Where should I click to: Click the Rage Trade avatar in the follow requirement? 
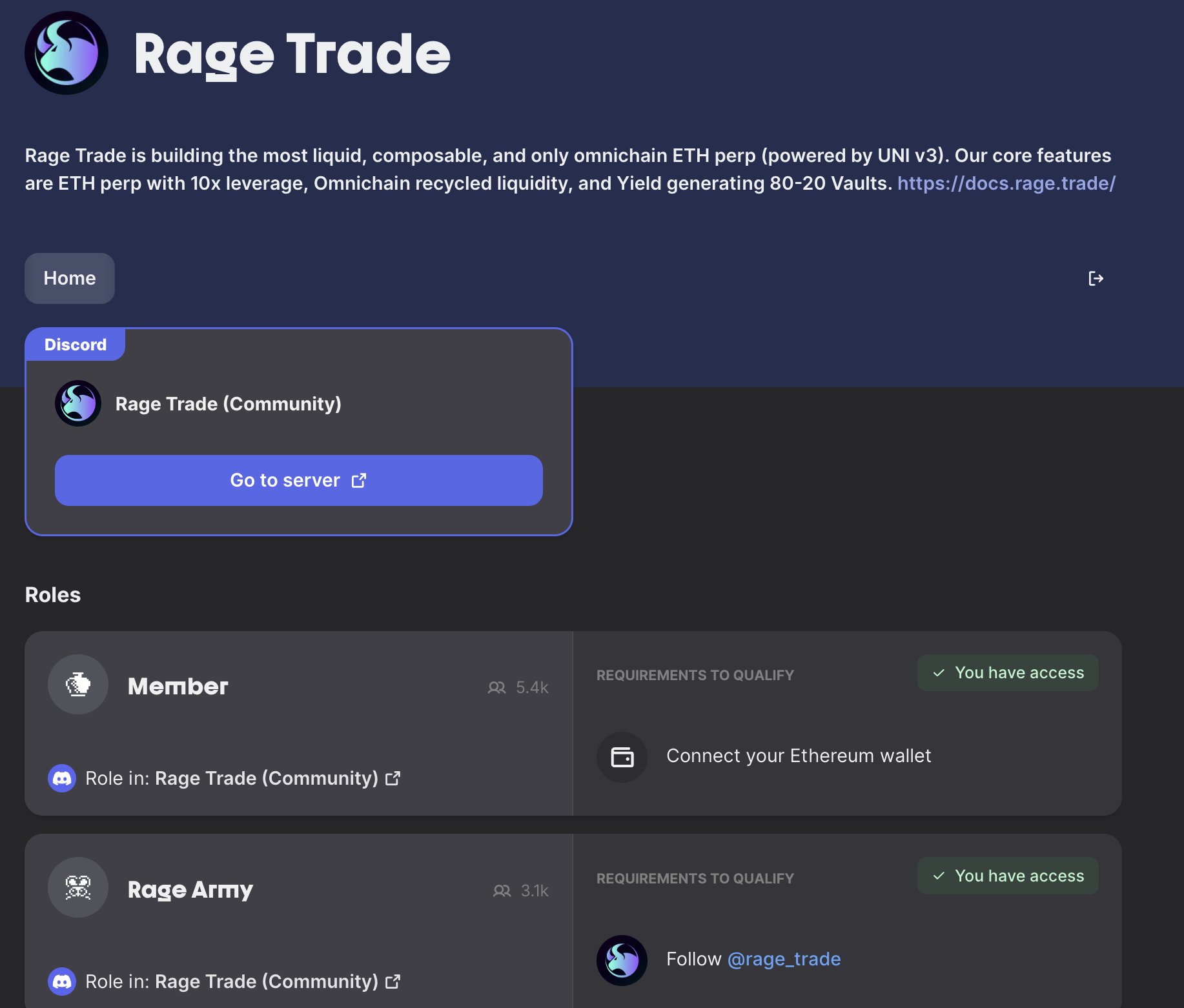point(621,960)
